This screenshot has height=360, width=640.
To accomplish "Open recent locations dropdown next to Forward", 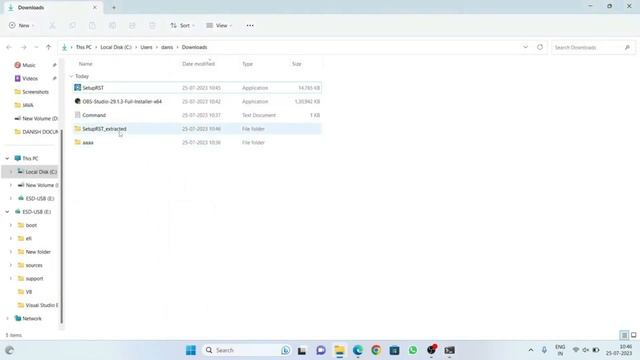I will click(x=36, y=47).
